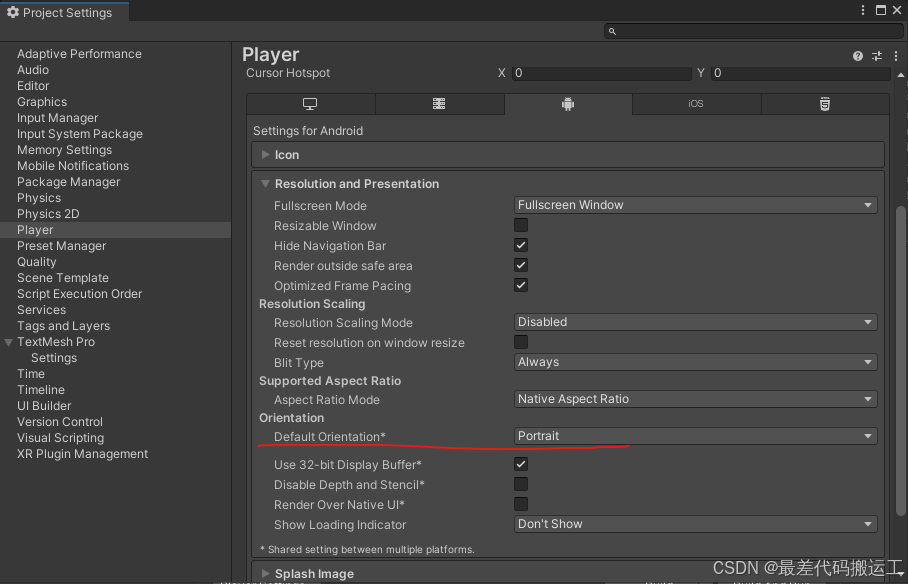This screenshot has height=584, width=908.
Task: Open the XR Plugin Management category
Action: (x=82, y=454)
